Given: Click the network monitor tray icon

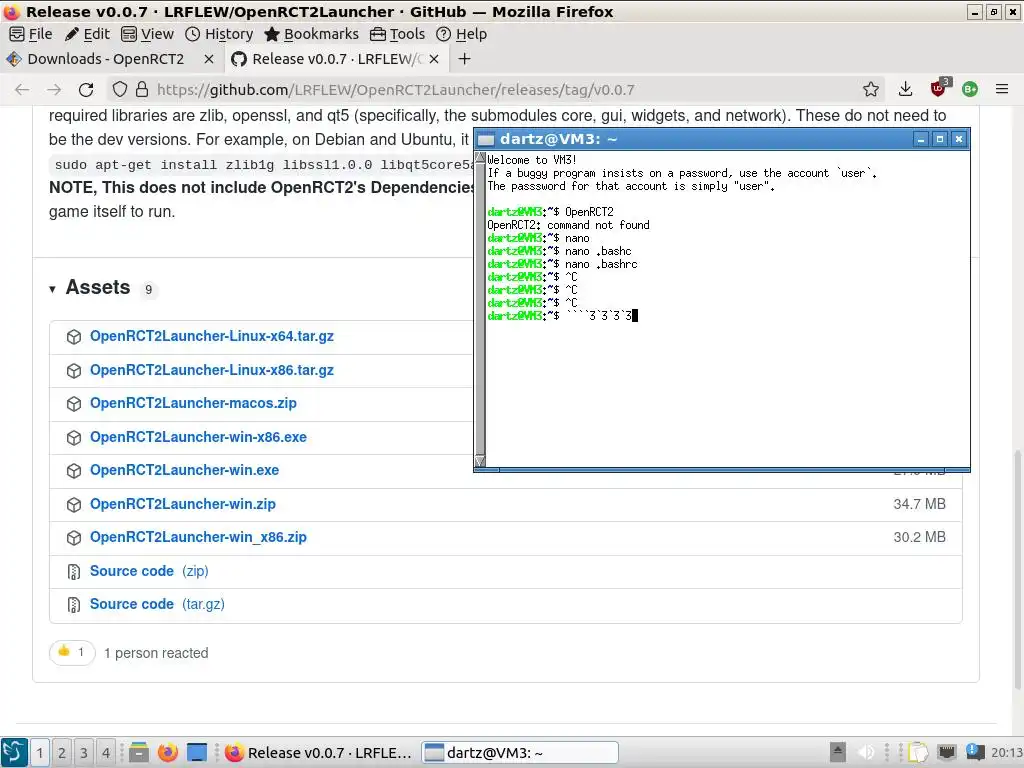Looking at the screenshot, I should (946, 752).
